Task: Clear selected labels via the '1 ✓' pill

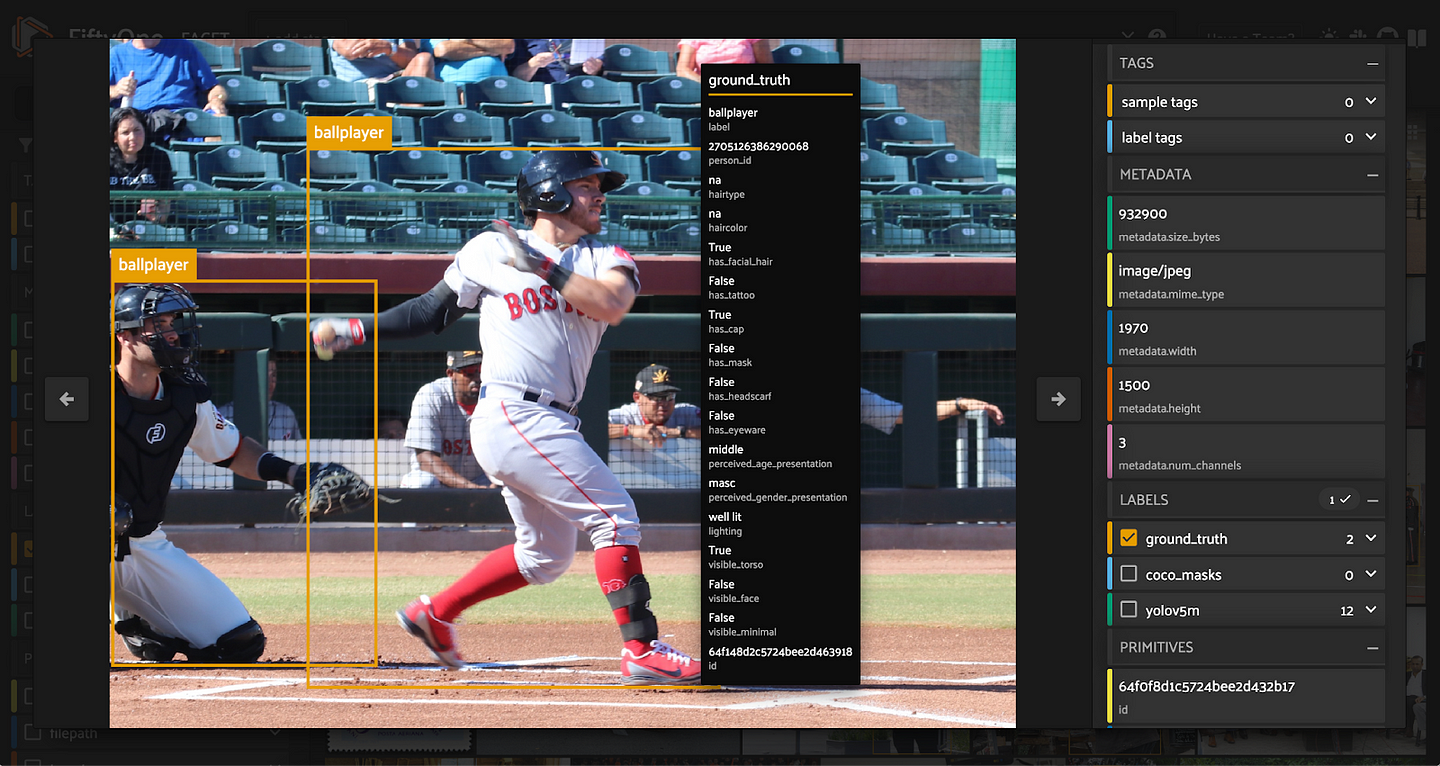Action: [x=1339, y=499]
